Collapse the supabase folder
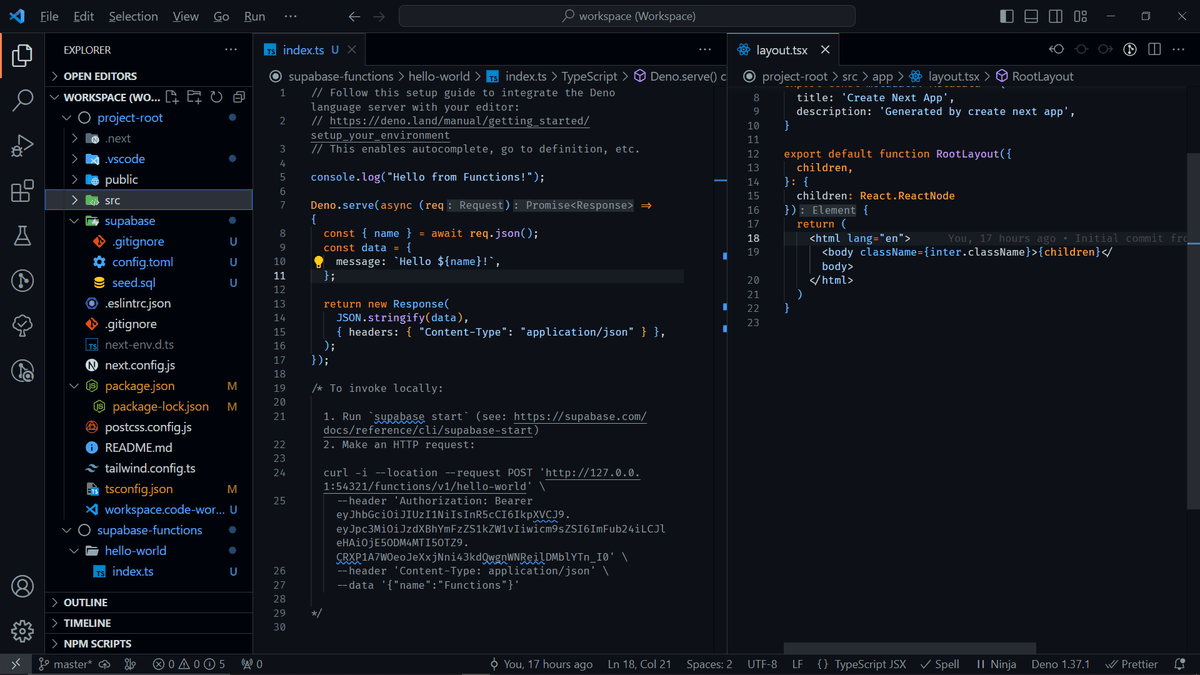The image size is (1200, 675). point(149,221)
